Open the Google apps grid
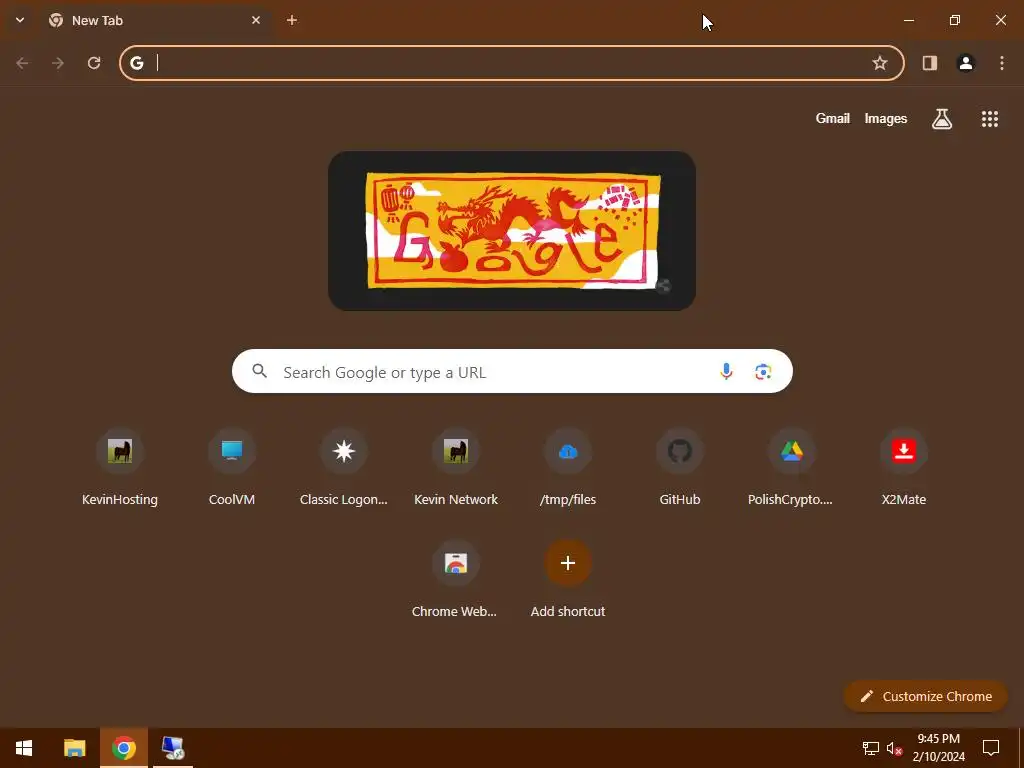 click(x=989, y=118)
